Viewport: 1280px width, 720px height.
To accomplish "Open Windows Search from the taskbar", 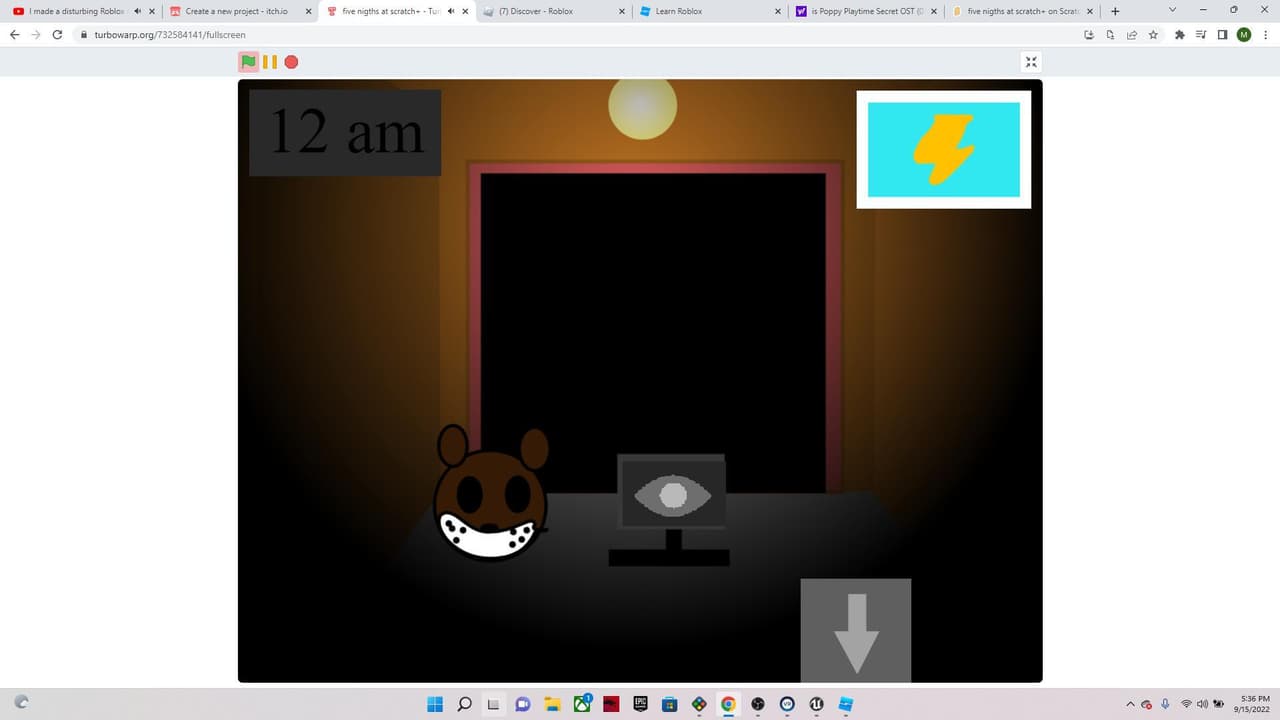I will click(x=464, y=704).
